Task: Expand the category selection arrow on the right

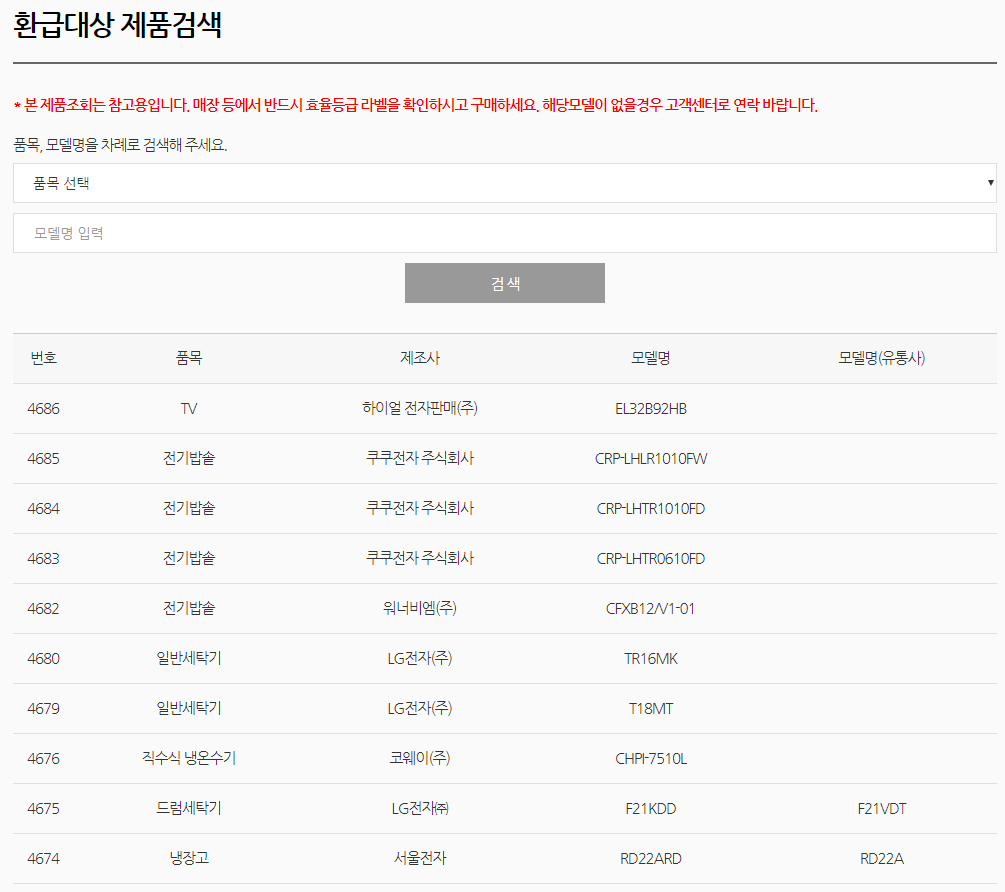Action: click(x=991, y=182)
